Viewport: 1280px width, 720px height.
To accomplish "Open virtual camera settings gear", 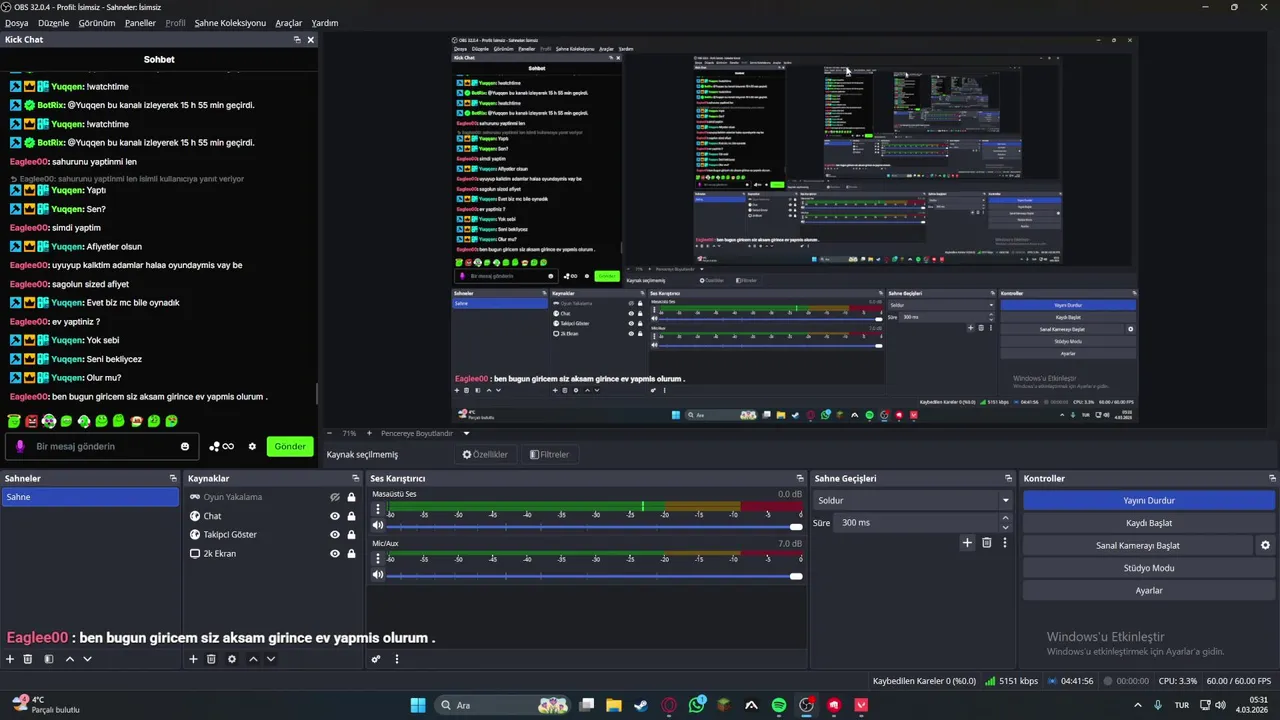I will click(x=1265, y=546).
